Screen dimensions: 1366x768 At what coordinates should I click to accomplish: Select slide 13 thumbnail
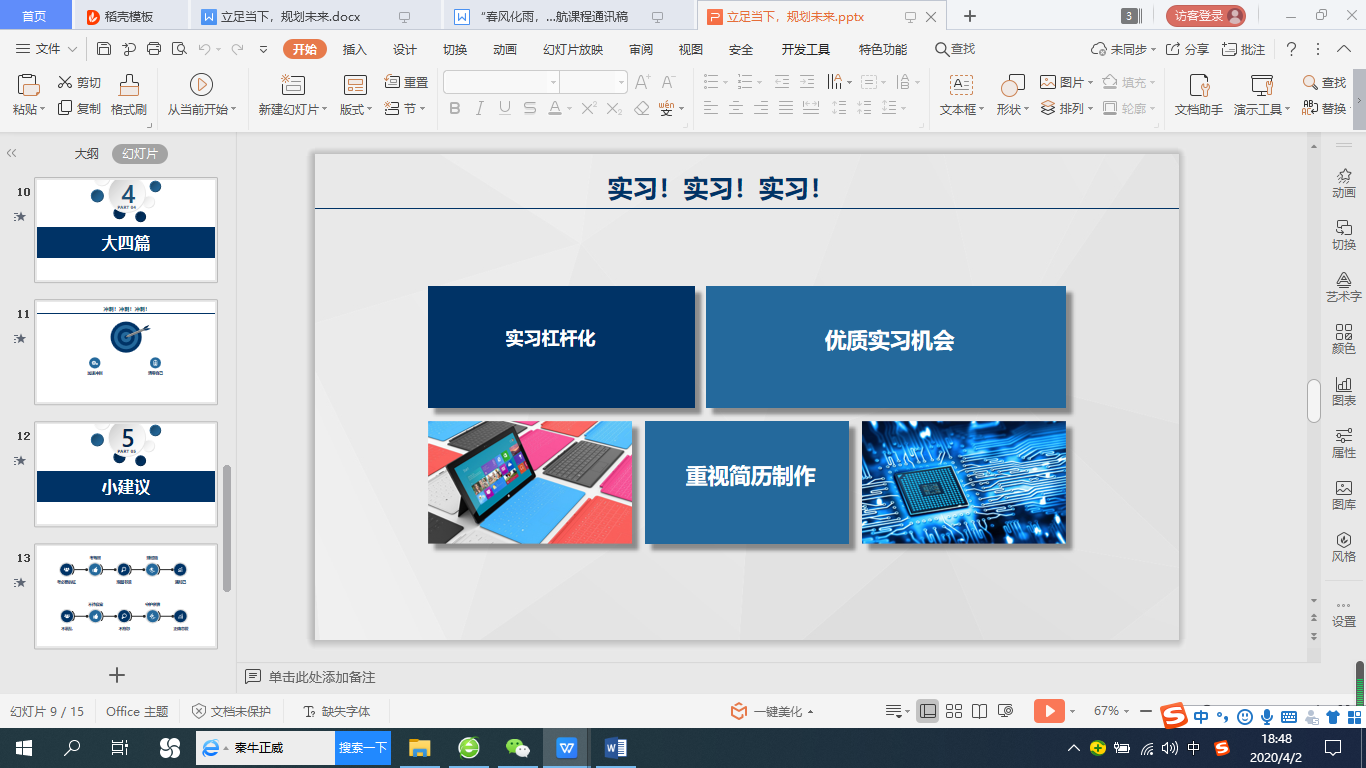coord(126,596)
